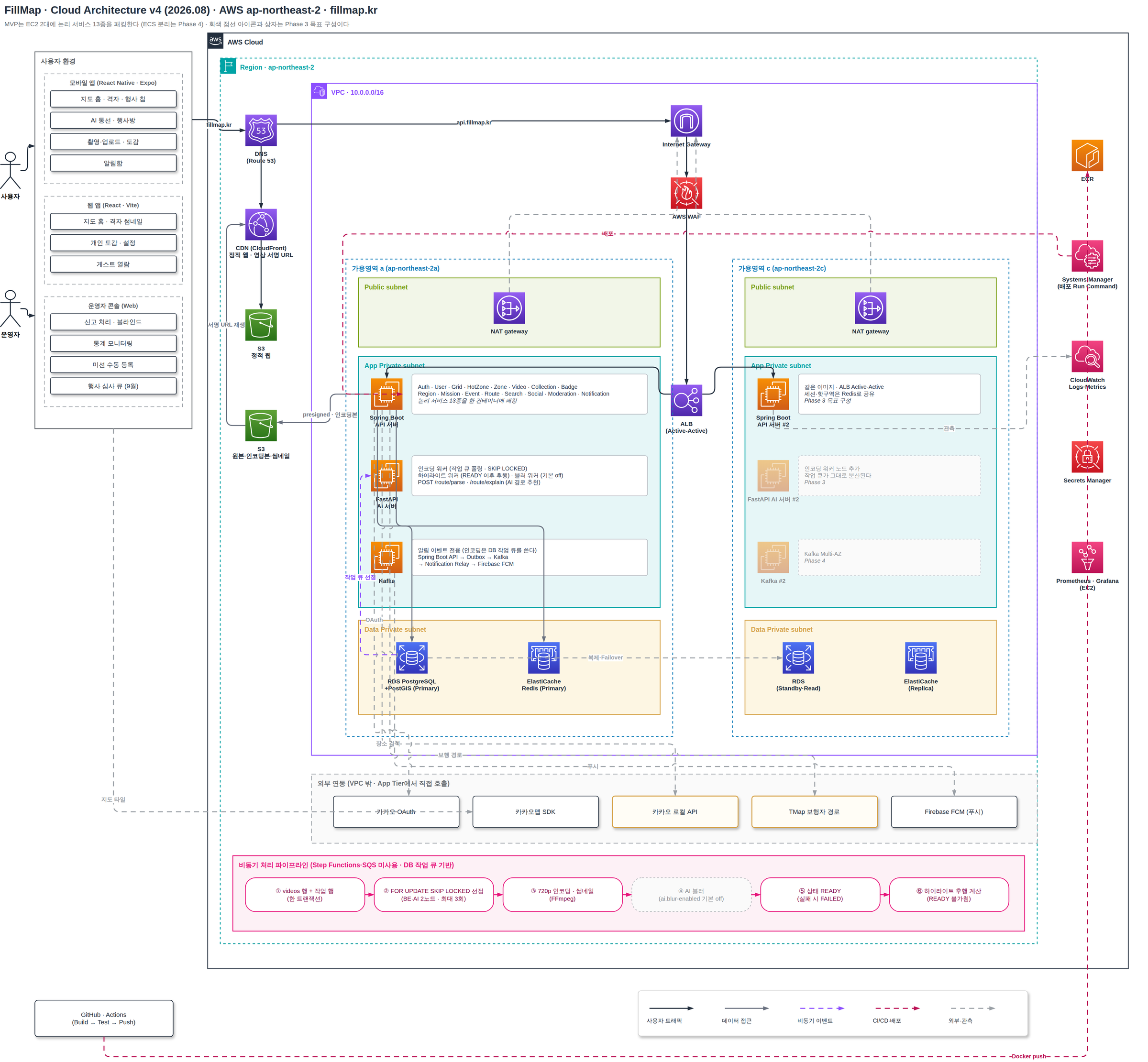Select the 운영자 actor figure
This screenshot has height=1062, width=1148.
point(10,308)
